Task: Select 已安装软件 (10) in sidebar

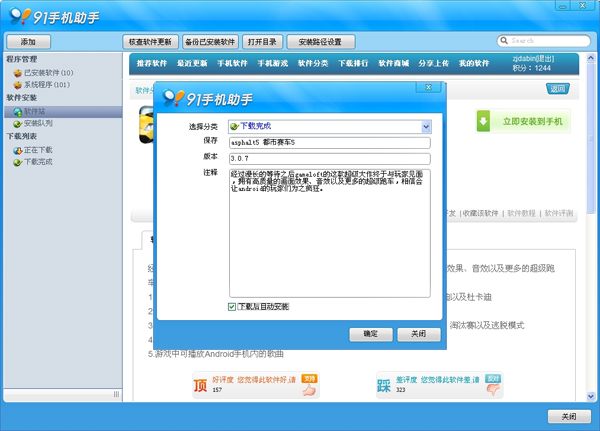Action: click(x=49, y=73)
